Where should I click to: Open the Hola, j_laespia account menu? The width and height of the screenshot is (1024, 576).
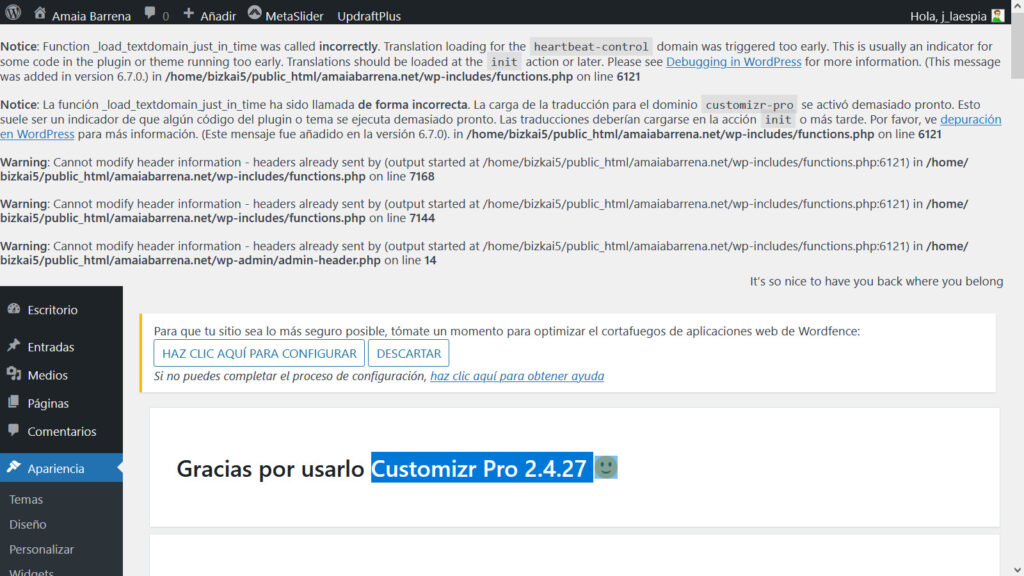[957, 16]
